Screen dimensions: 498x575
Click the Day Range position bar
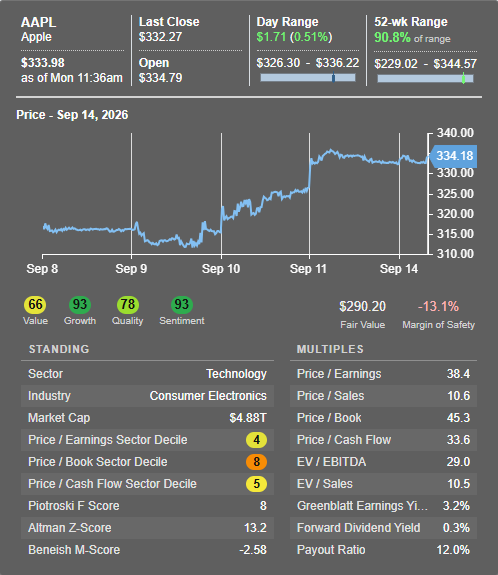tap(308, 78)
